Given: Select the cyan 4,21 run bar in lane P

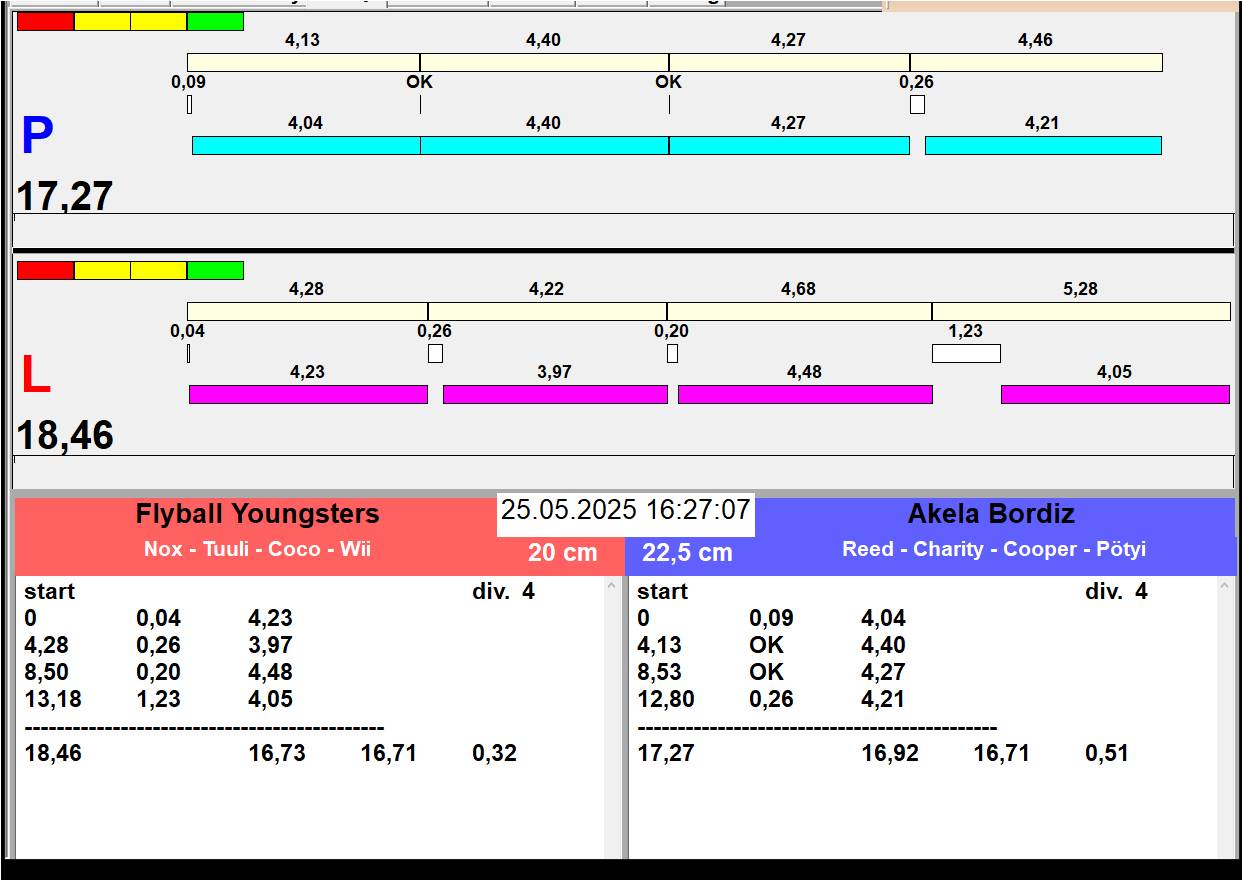Looking at the screenshot, I should click(x=1043, y=145).
